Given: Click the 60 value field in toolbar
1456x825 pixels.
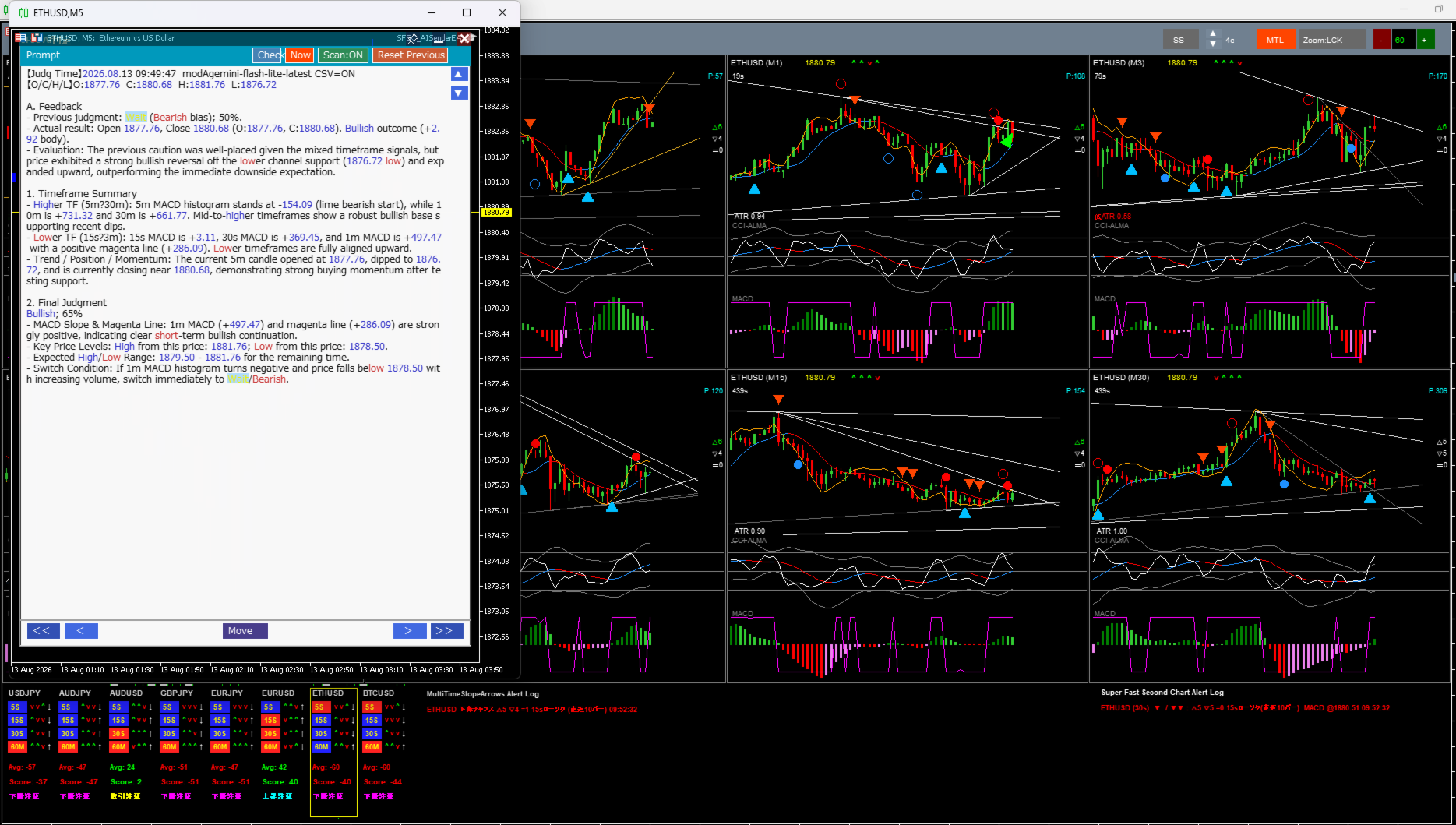Looking at the screenshot, I should click(x=1403, y=40).
